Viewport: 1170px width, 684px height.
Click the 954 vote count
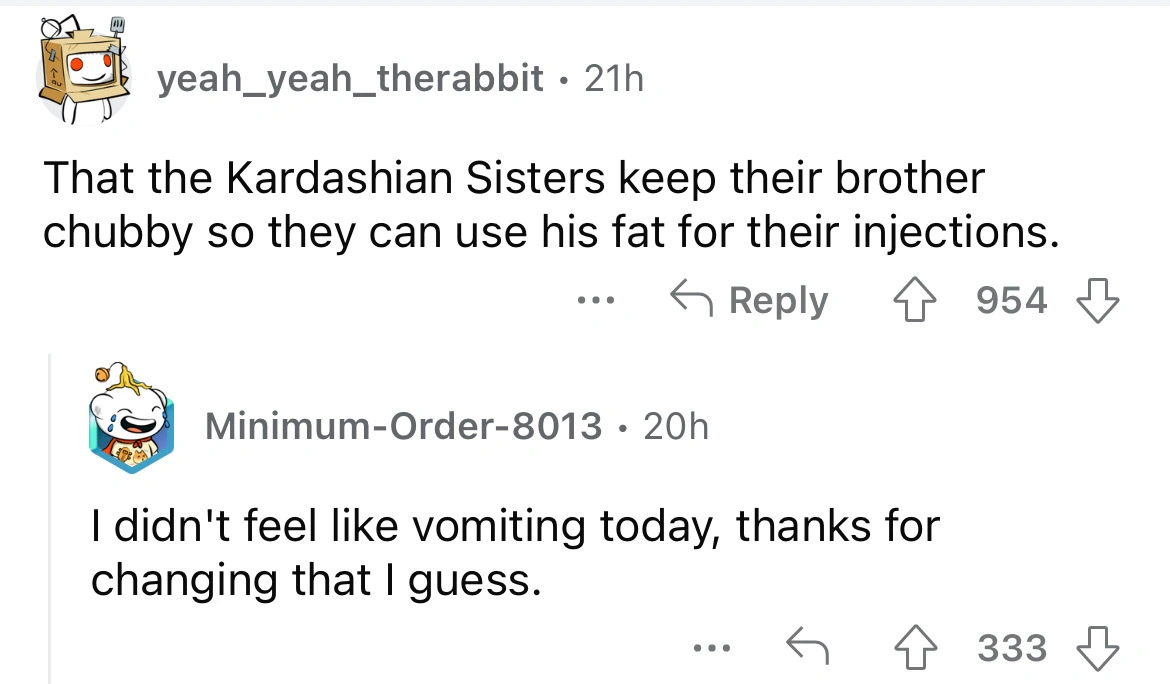click(1011, 301)
